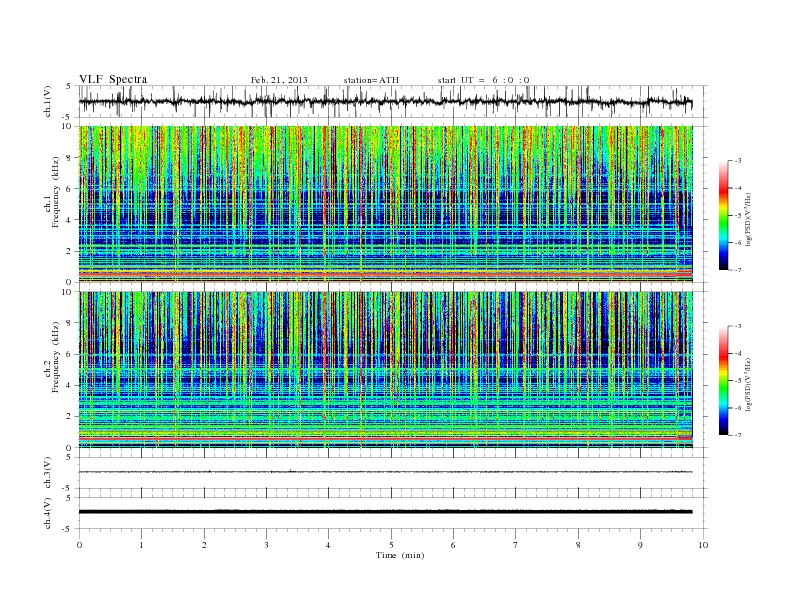Click the "Time (min)" axis label

(x=400, y=555)
